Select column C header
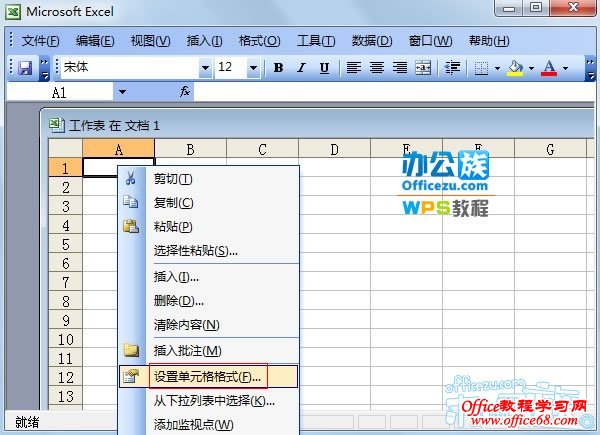600x435 pixels. click(262, 149)
